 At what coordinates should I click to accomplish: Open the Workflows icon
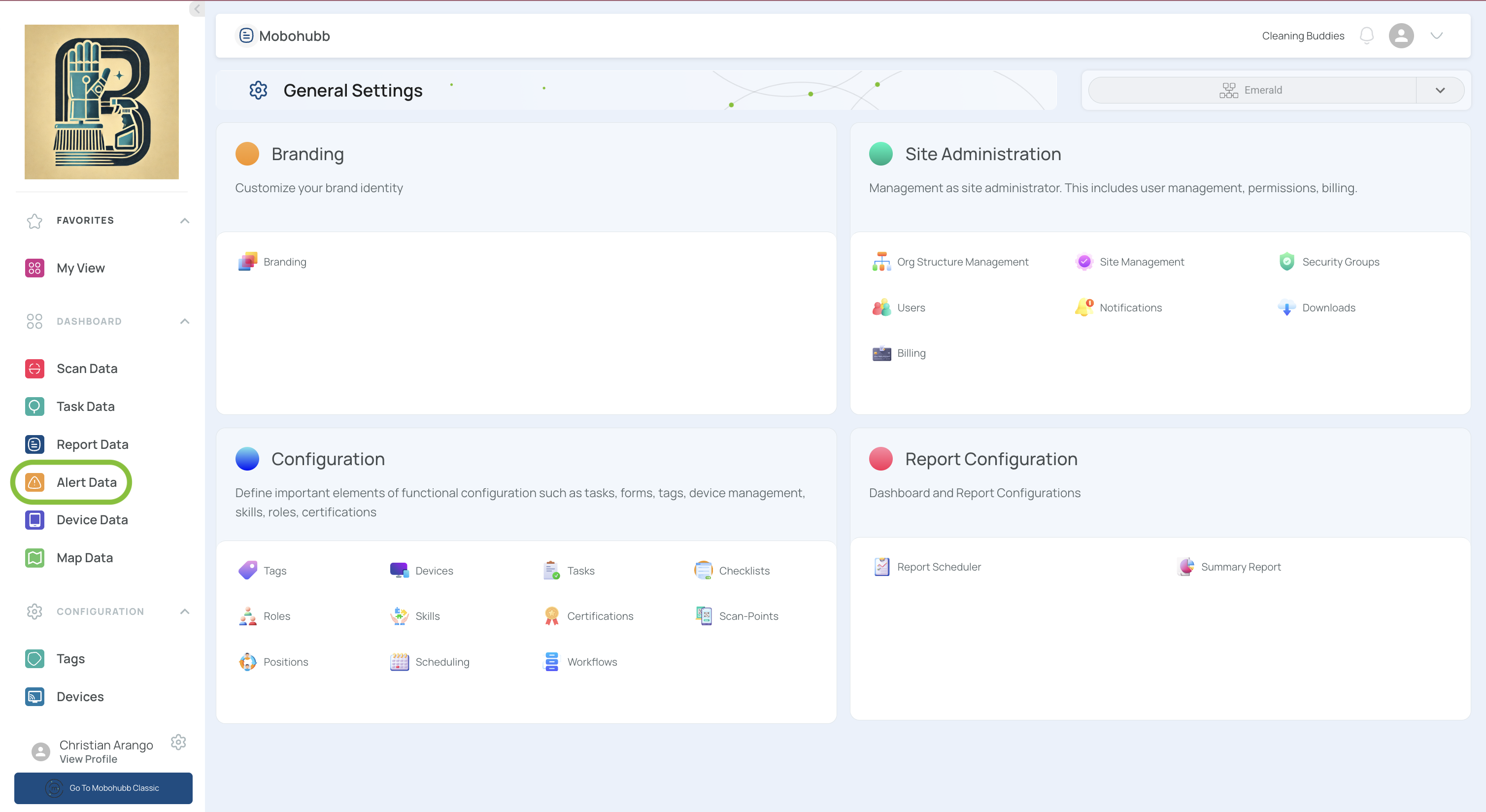551,662
